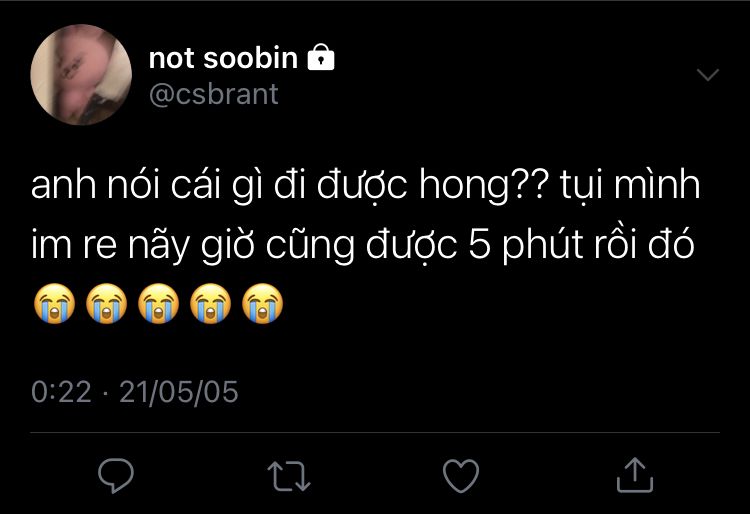This screenshot has width=750, height=514.
Task: Like the tweet with the heart icon
Action: pos(461,475)
